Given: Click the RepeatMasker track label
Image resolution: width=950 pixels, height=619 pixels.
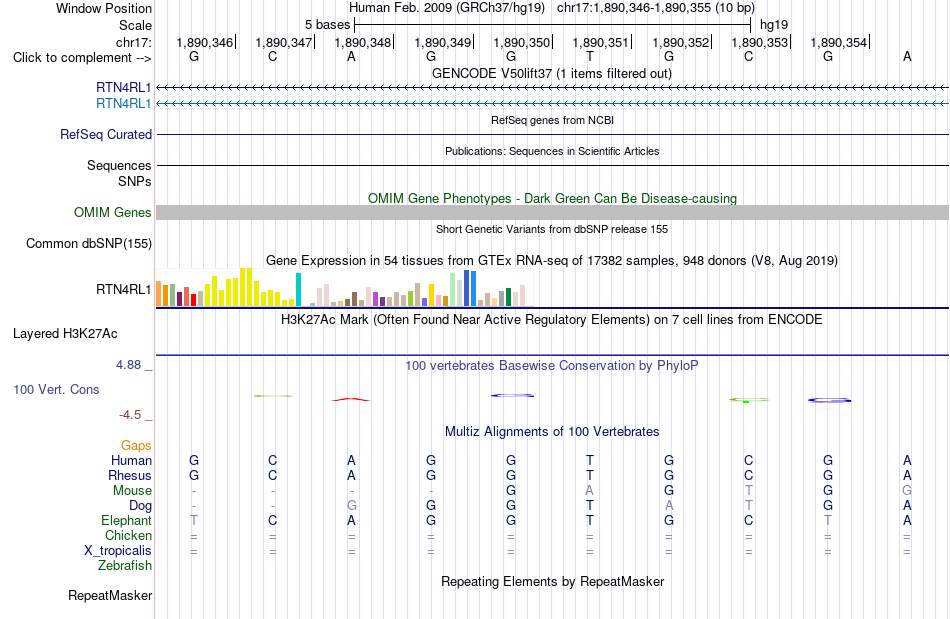Looking at the screenshot, I should (x=110, y=595).
